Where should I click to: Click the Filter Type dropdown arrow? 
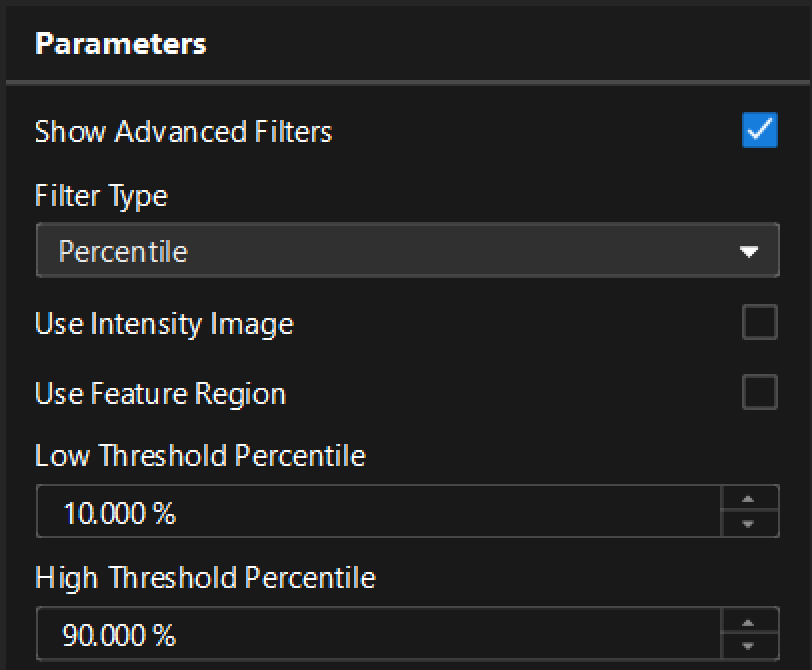coord(749,252)
